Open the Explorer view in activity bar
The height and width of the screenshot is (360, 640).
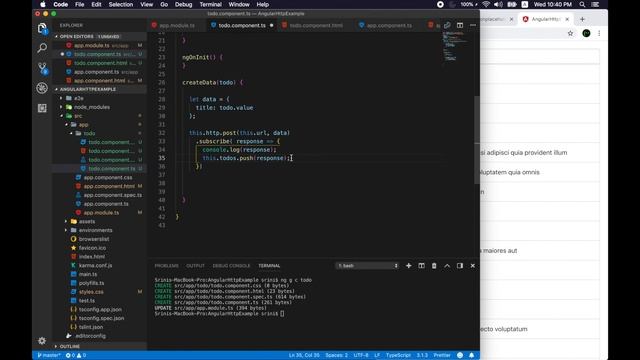pyautogui.click(x=42, y=28)
